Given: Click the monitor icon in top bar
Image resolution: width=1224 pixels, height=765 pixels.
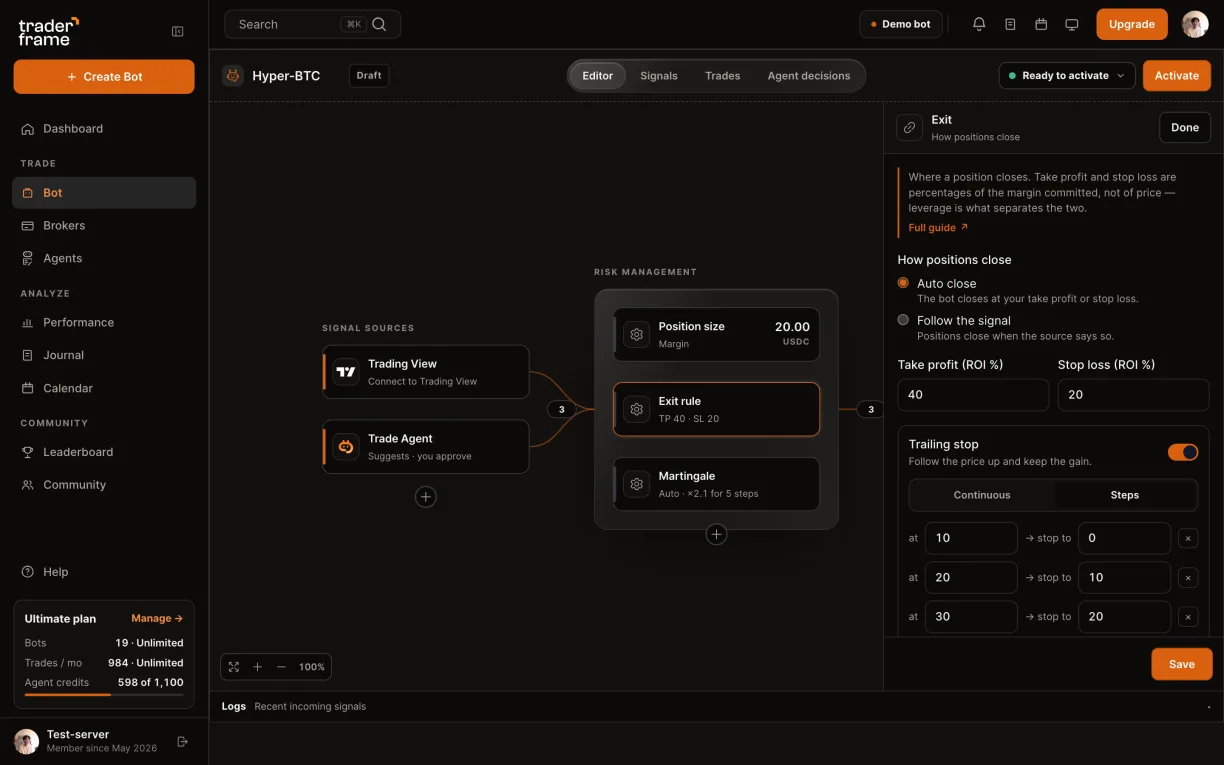Looking at the screenshot, I should (x=1072, y=24).
